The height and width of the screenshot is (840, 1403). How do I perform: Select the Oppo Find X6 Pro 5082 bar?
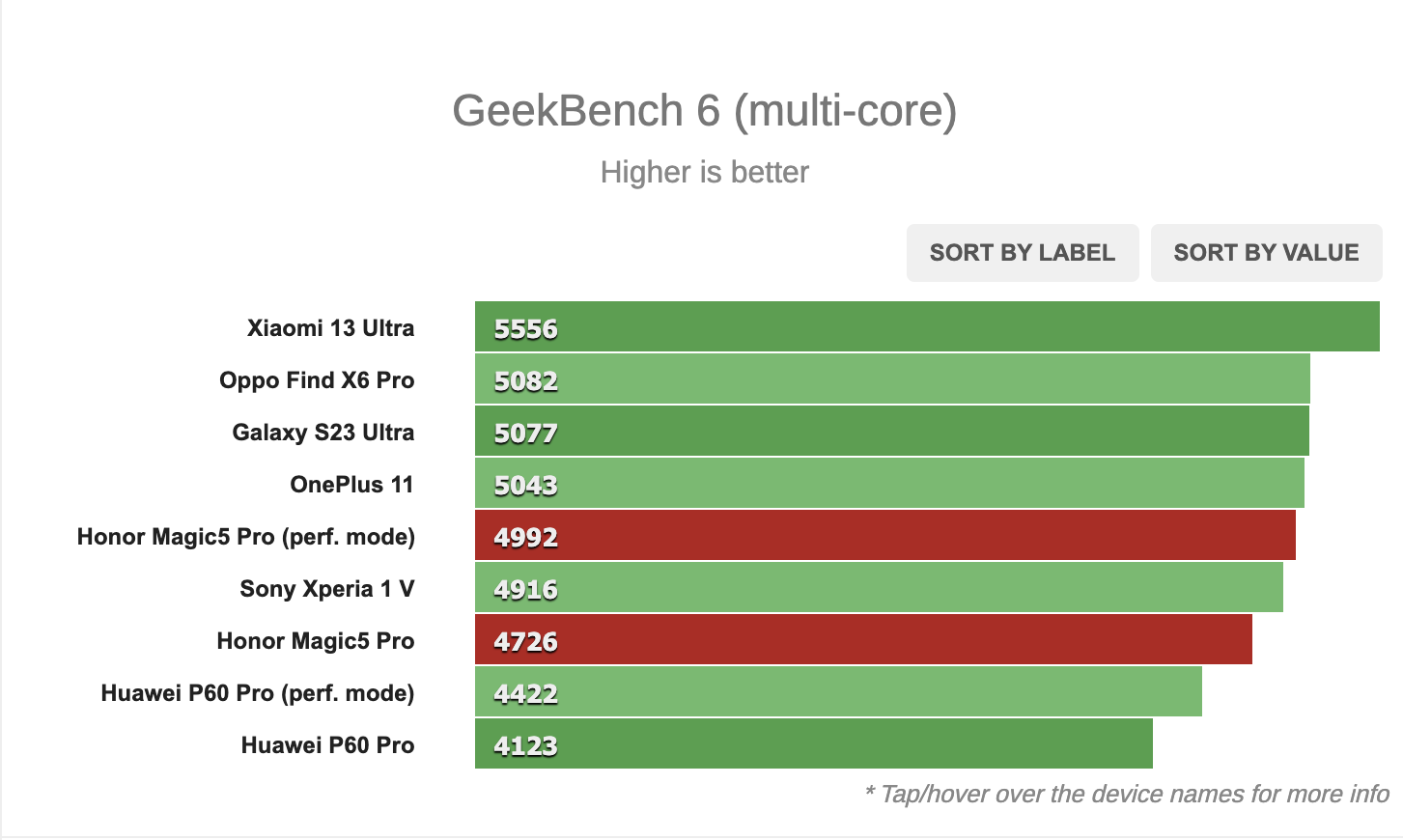(x=892, y=378)
